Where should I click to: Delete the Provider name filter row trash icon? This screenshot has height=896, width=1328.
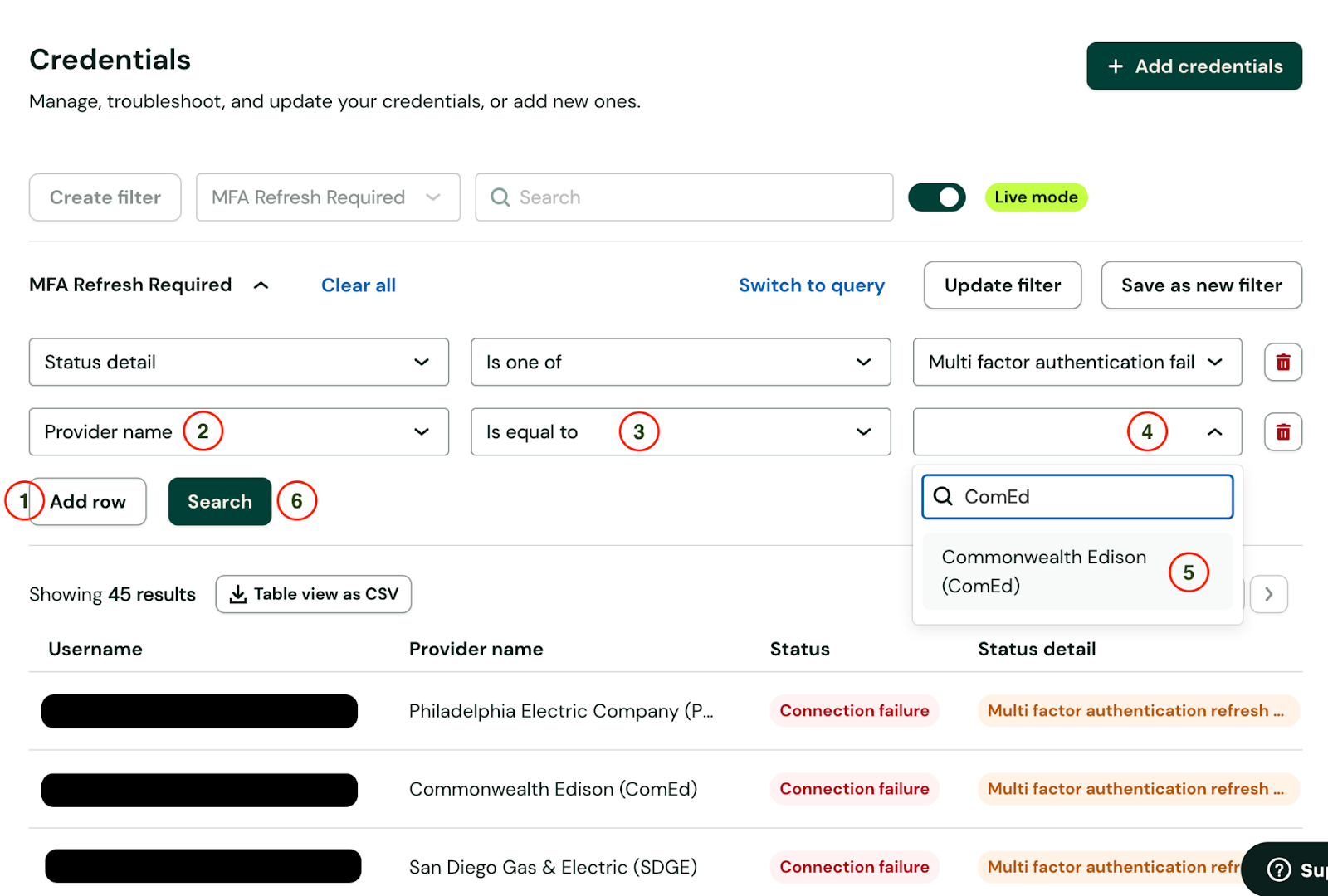[1282, 431]
